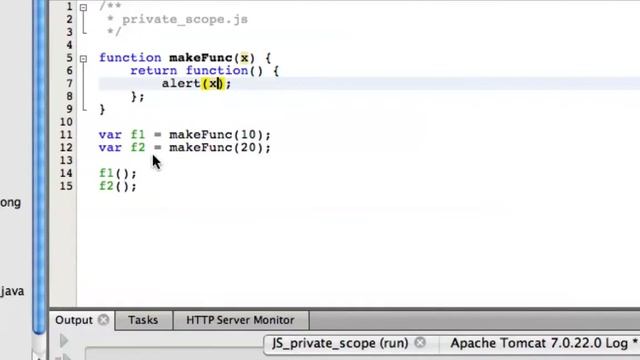Open the Tasks tab
This screenshot has height=360, width=640.
(143, 320)
